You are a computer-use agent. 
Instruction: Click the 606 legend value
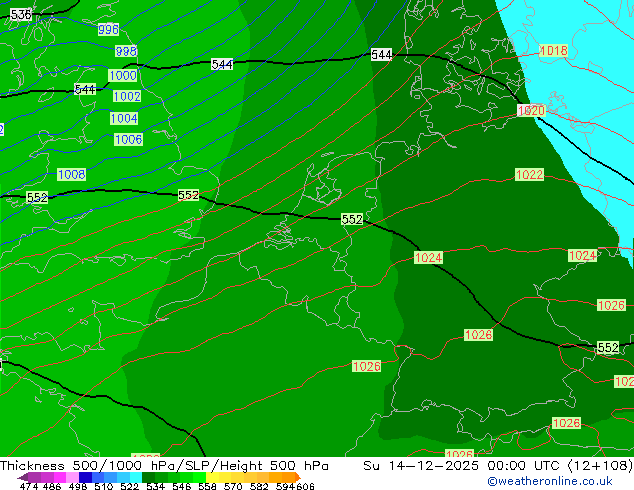pos(305,486)
